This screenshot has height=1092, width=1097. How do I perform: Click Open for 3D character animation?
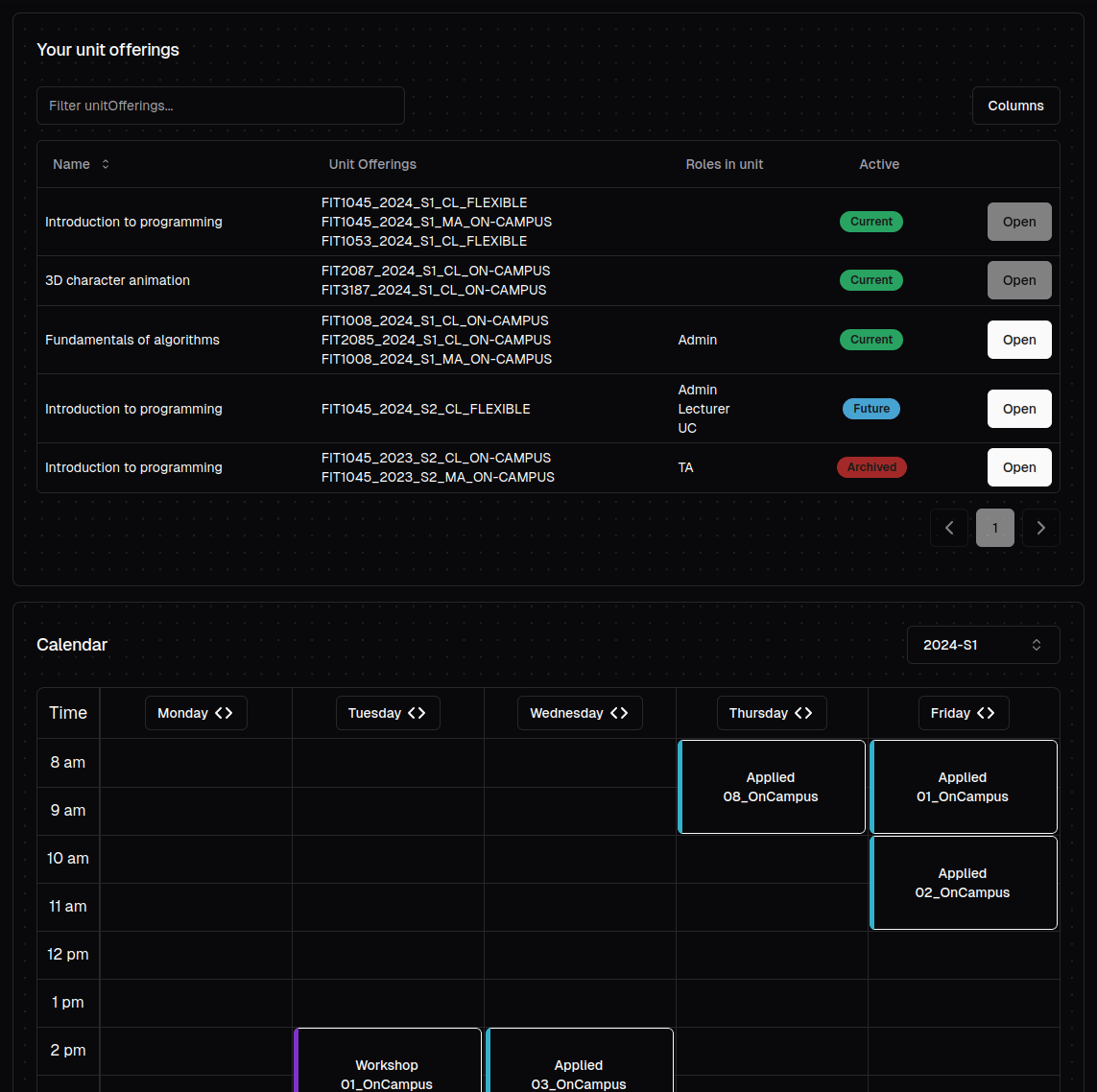(x=1018, y=280)
